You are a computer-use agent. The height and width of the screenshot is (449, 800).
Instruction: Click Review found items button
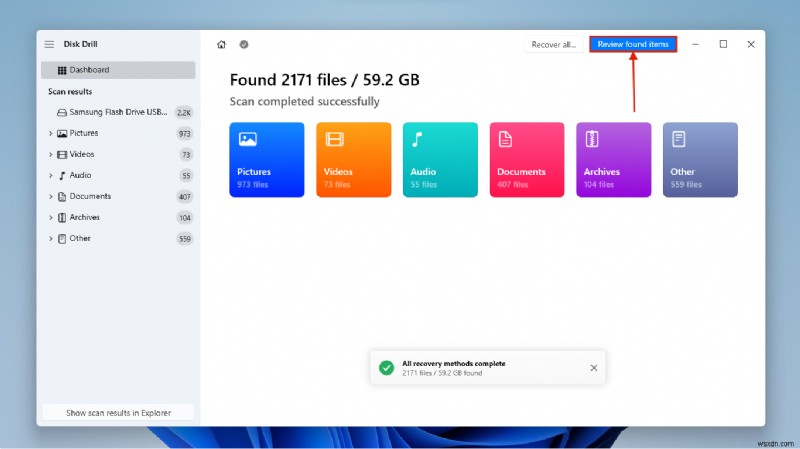tap(633, 44)
